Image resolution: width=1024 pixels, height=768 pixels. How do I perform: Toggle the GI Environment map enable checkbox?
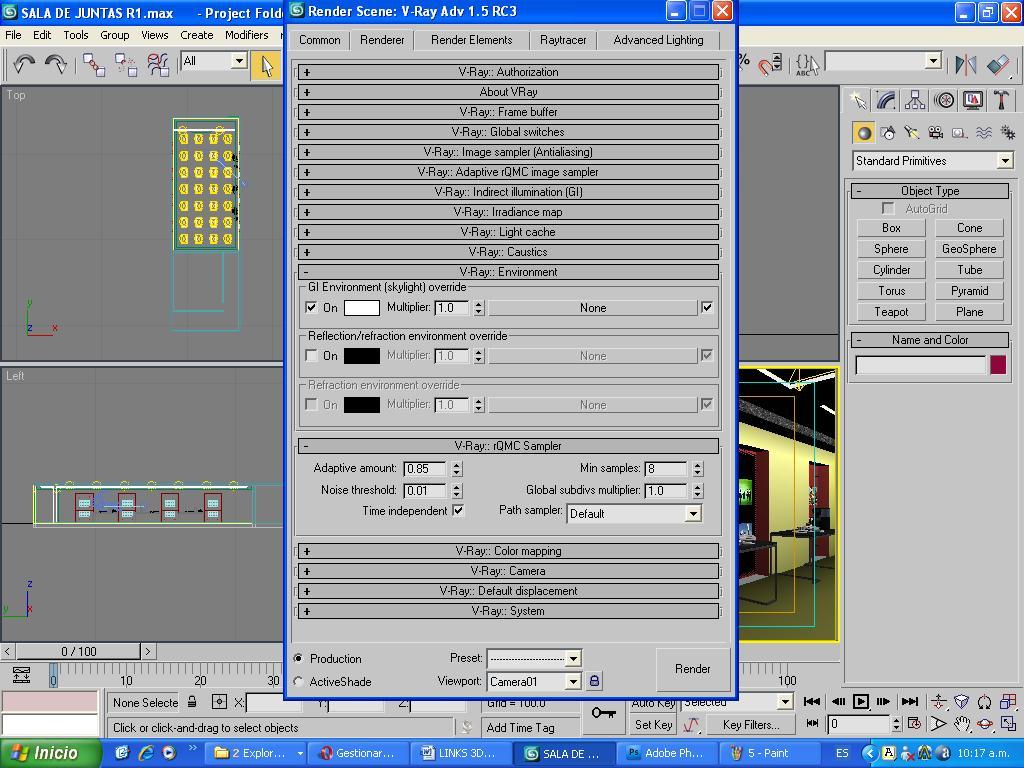(x=707, y=307)
